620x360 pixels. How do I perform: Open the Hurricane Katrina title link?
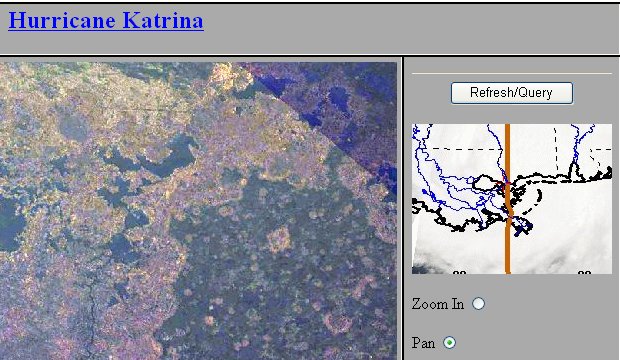106,20
